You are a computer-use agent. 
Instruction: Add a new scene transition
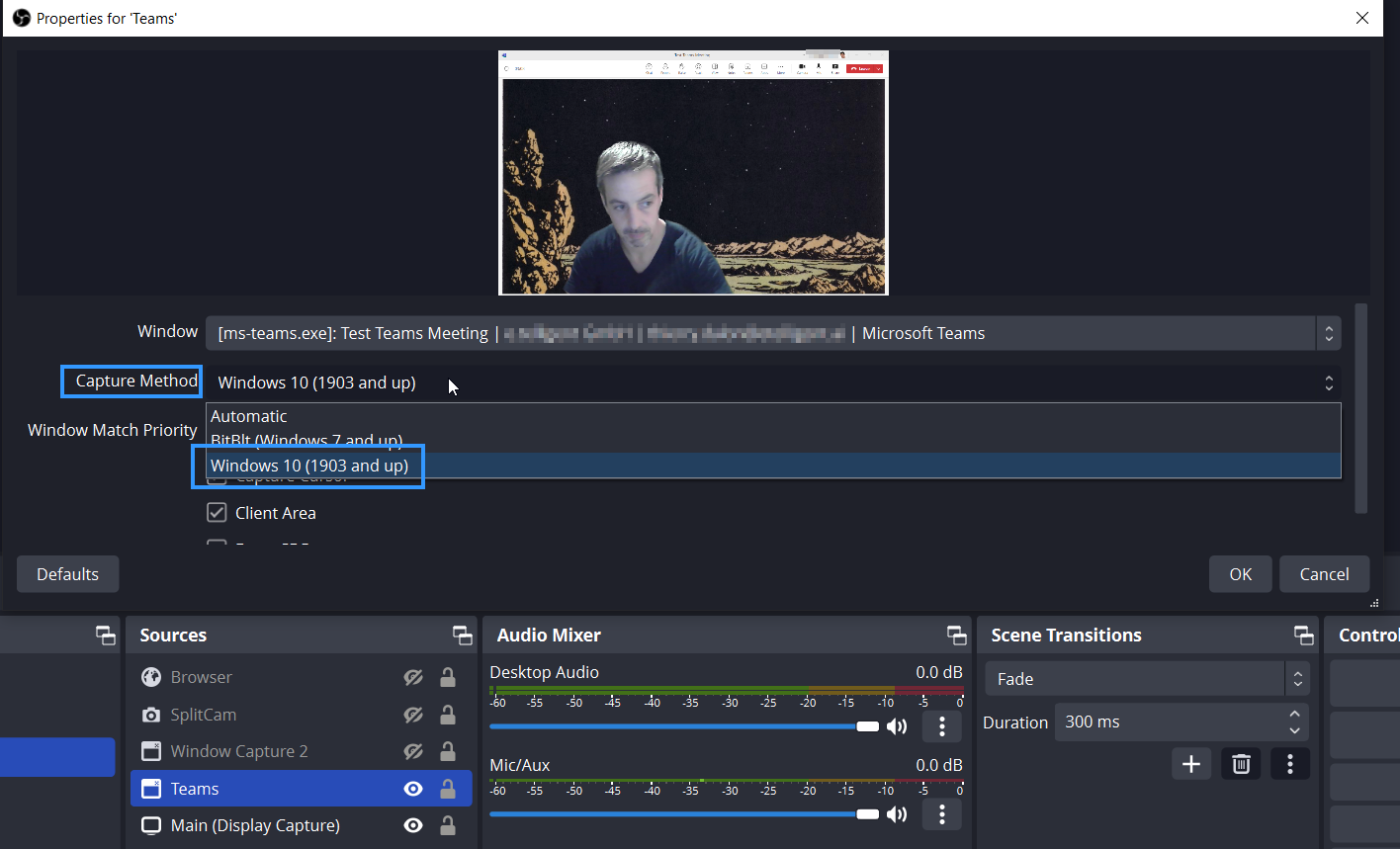click(x=1191, y=764)
